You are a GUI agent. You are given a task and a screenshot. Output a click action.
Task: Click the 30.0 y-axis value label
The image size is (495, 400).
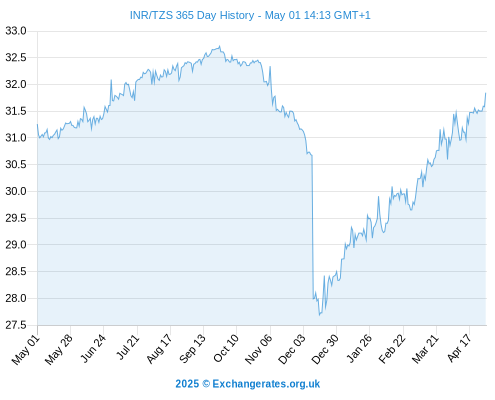pos(16,191)
